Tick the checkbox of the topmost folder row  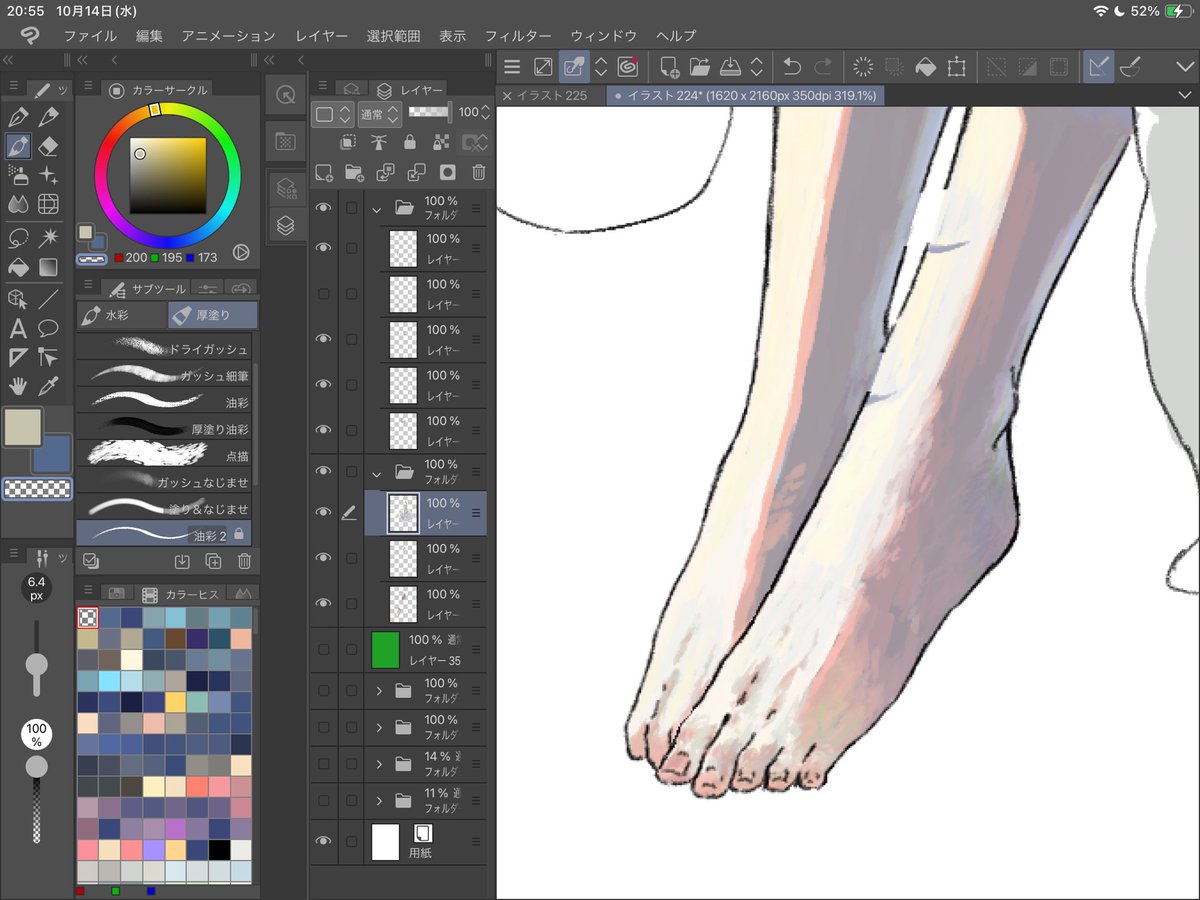point(351,208)
